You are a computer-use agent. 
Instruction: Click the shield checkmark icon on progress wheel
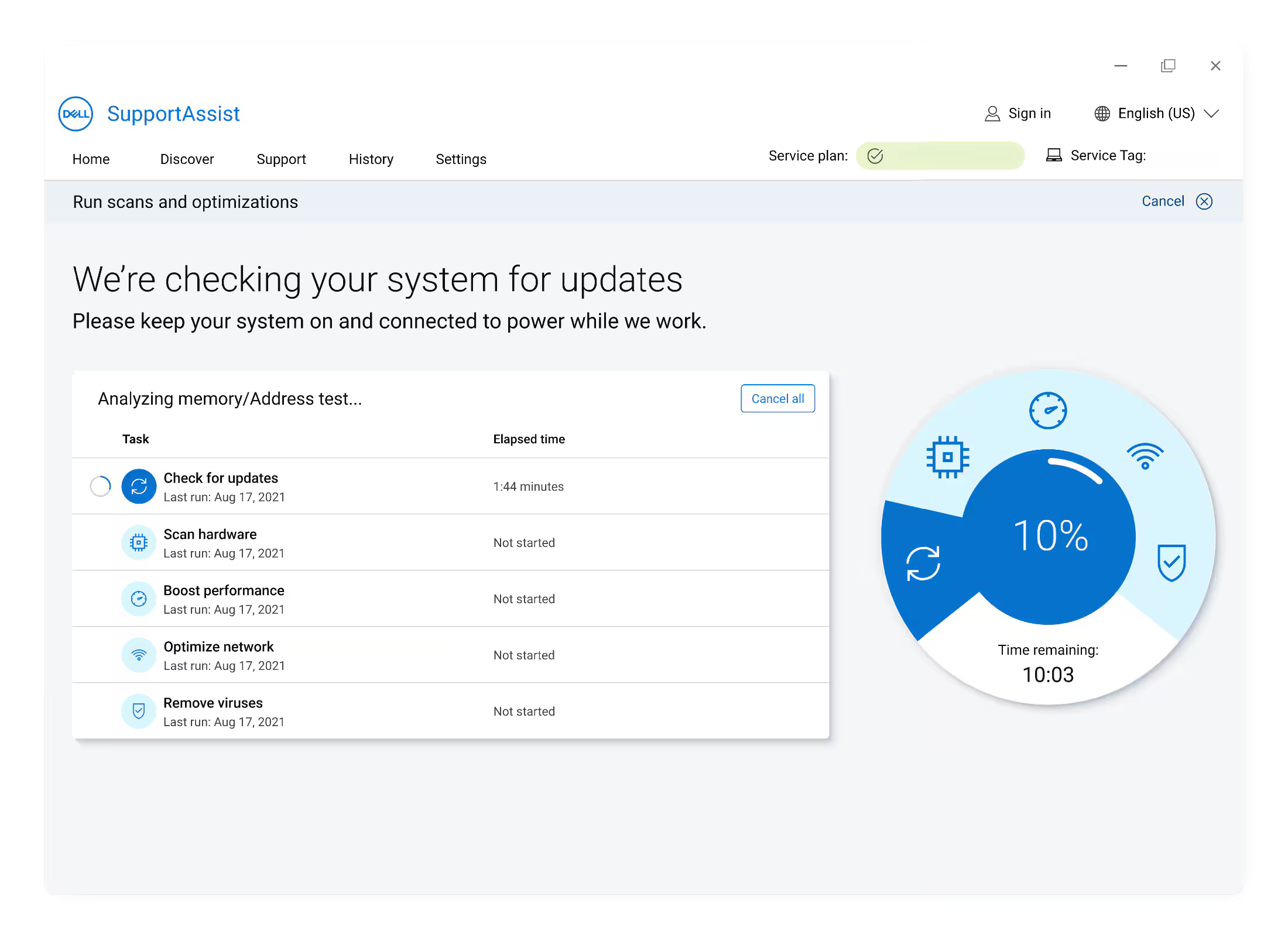[1171, 563]
